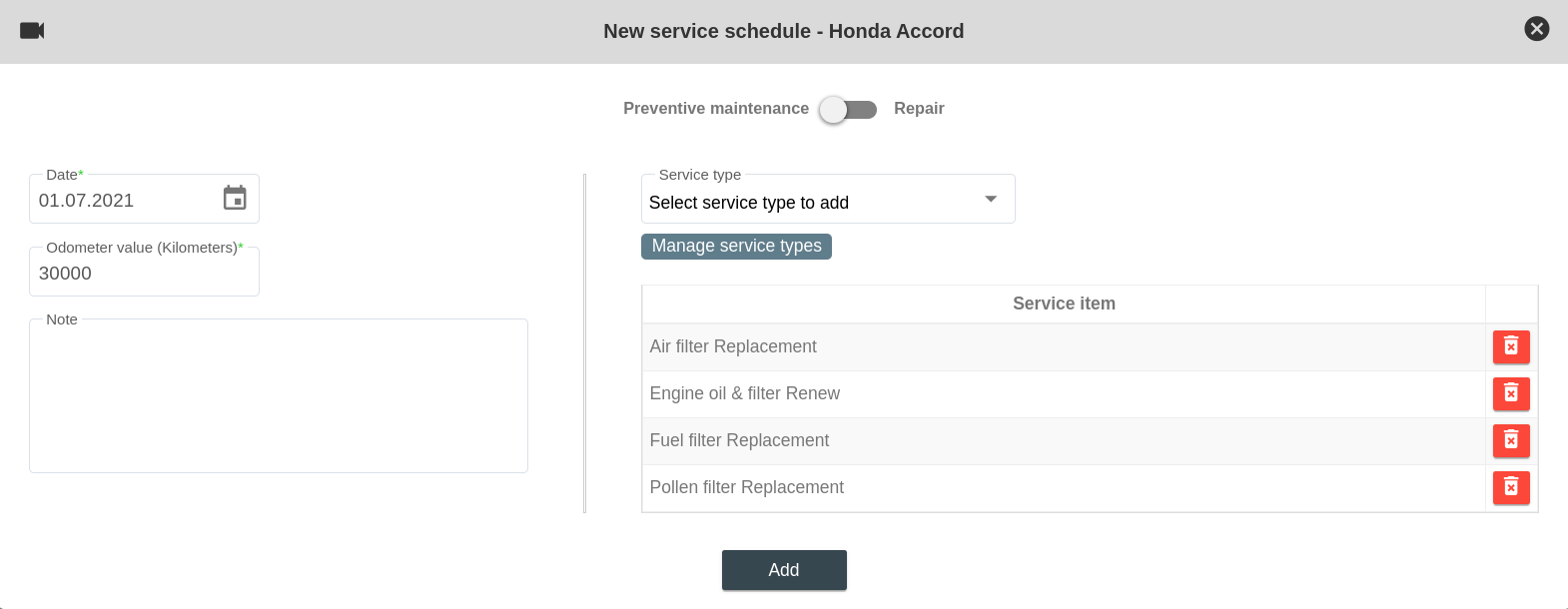Click the Odometer value field
The width and height of the screenshot is (1568, 609).
144,274
